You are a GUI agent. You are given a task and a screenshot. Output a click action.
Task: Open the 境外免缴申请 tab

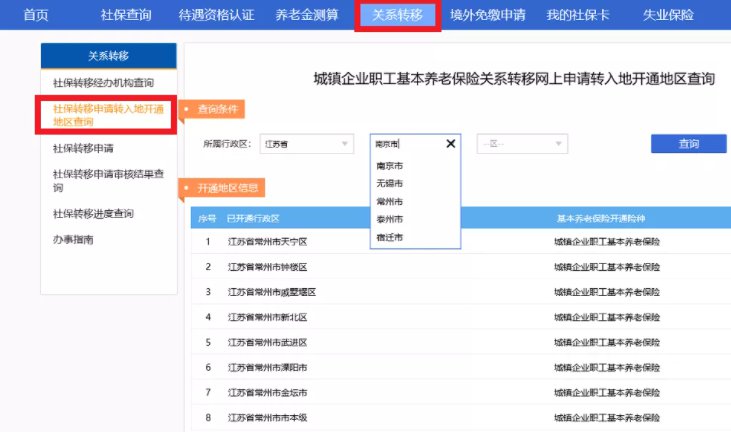(x=489, y=15)
